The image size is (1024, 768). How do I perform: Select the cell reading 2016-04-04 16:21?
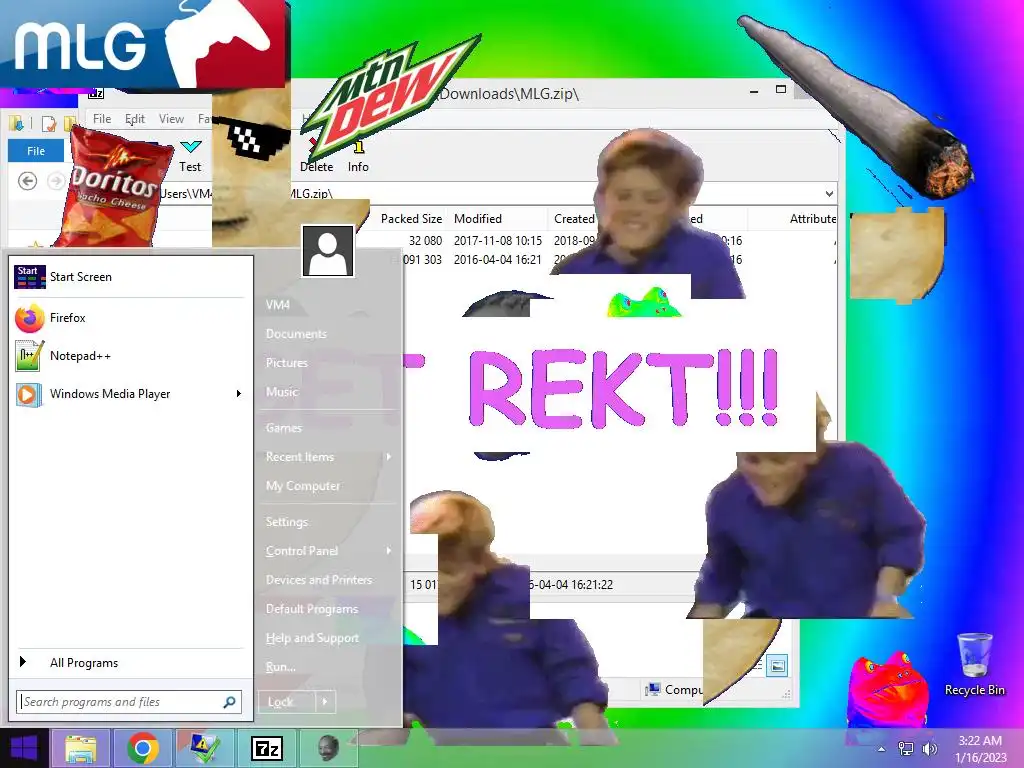[498, 260]
